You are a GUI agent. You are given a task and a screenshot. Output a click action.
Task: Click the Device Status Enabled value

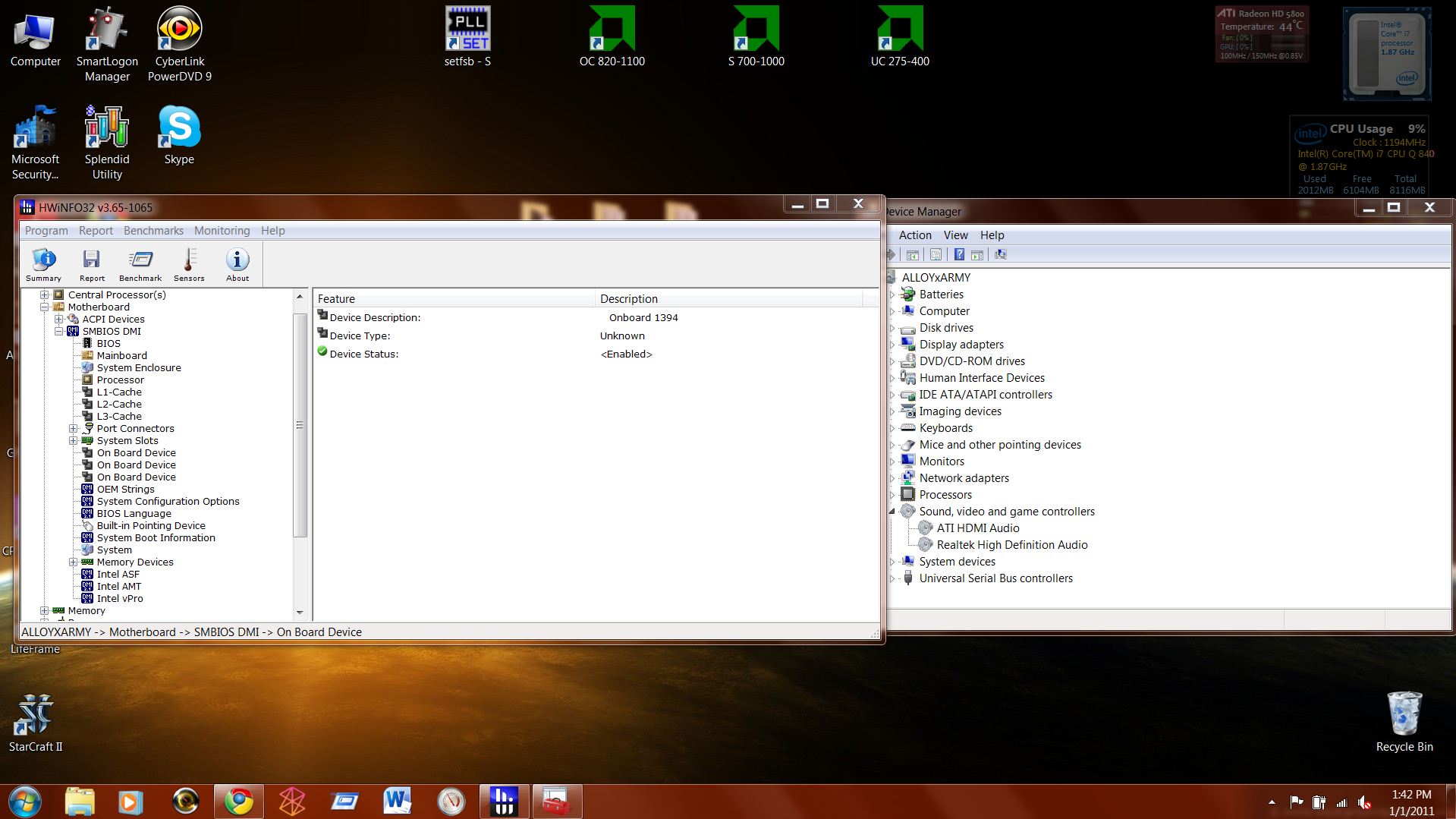click(x=626, y=354)
